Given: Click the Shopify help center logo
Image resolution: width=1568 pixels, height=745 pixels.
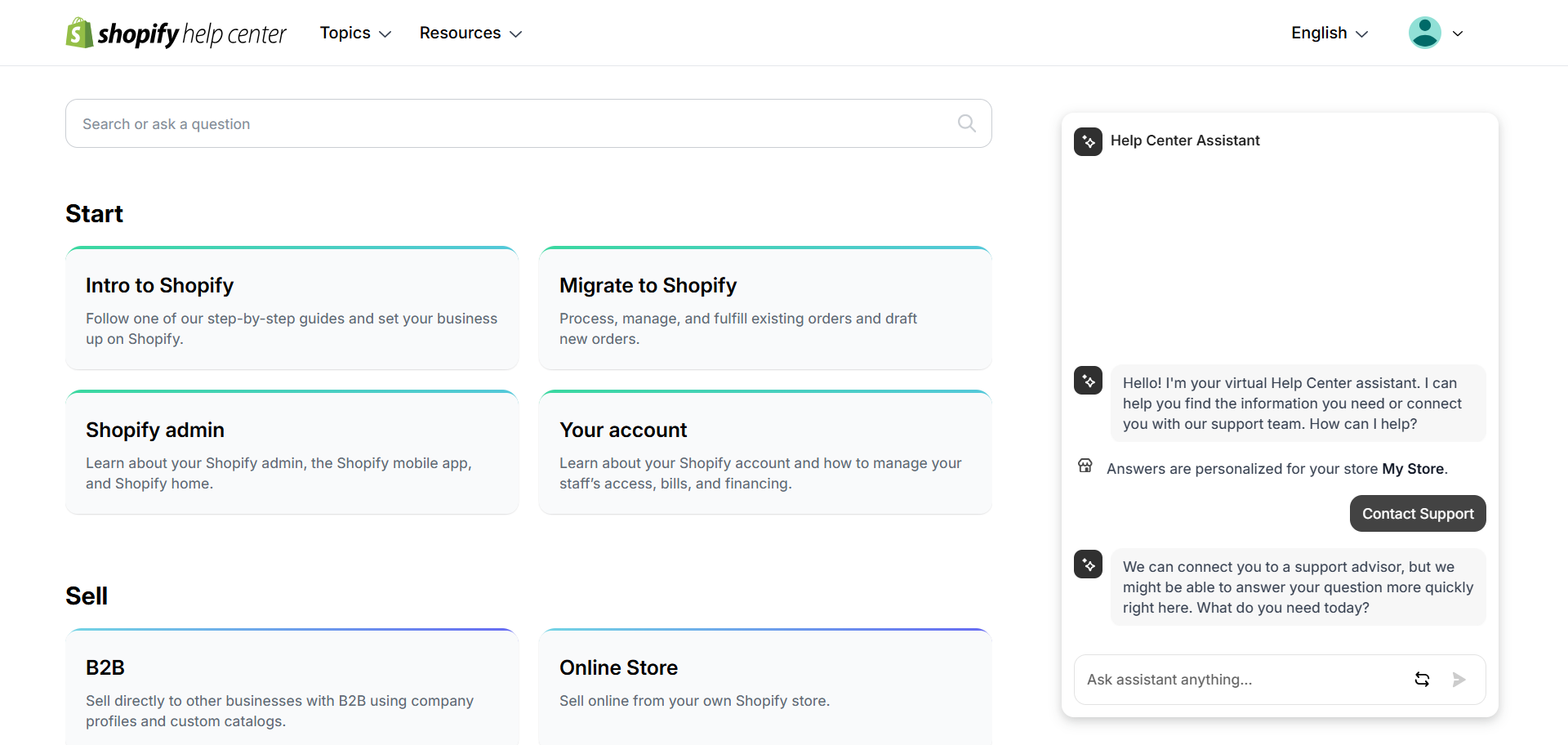Looking at the screenshot, I should coord(175,33).
